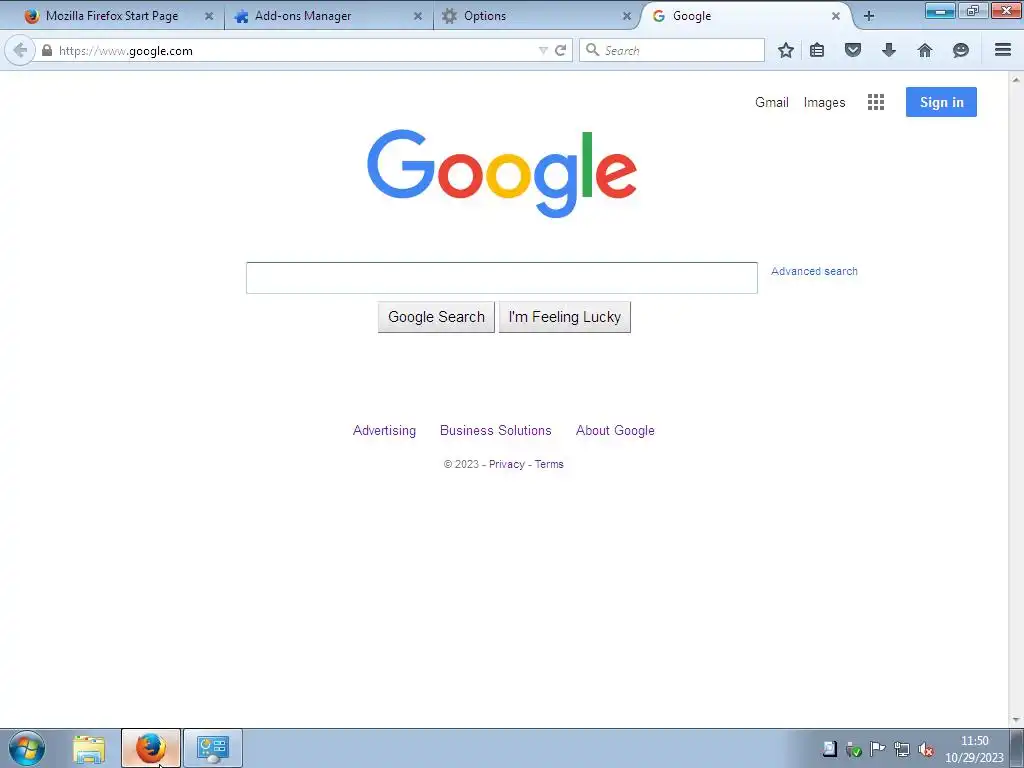Open a new tab with the plus button
Screen dimensions: 1024x768
(x=869, y=16)
